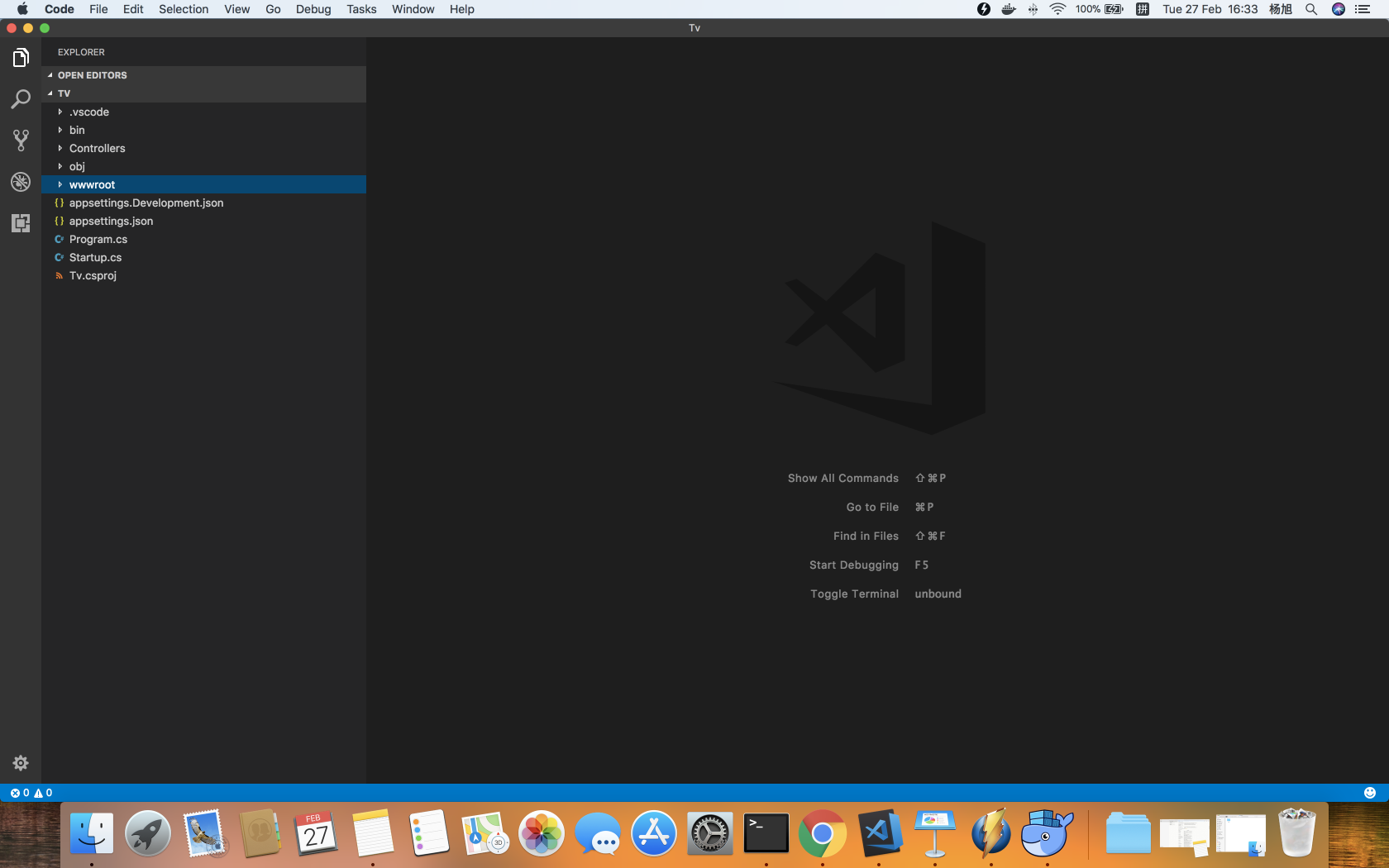Expand the obj folder
Viewport: 1389px width, 868px height.
[203, 166]
